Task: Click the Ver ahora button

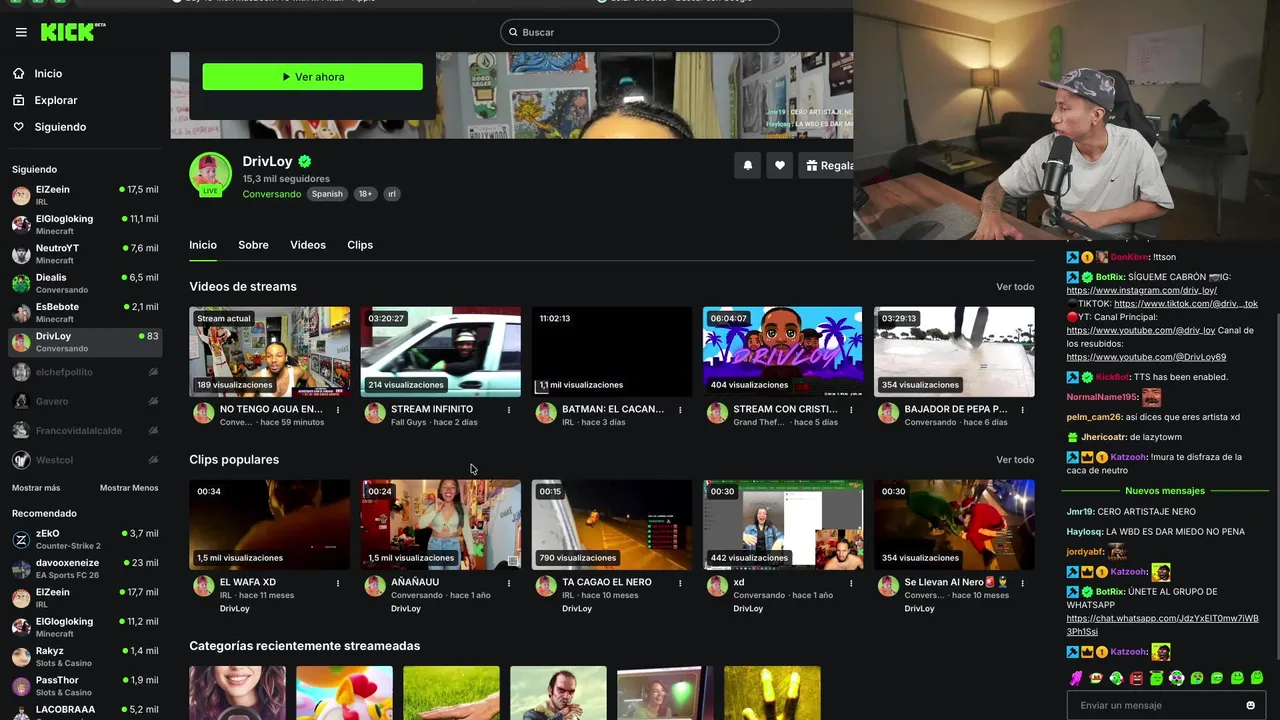Action: [312, 77]
